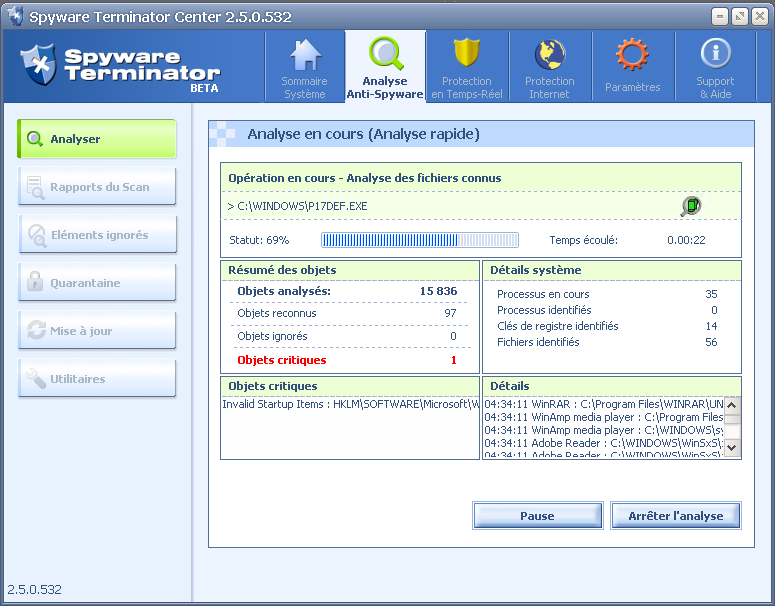
Task: Open Eléments ignorés list
Action: click(x=97, y=234)
